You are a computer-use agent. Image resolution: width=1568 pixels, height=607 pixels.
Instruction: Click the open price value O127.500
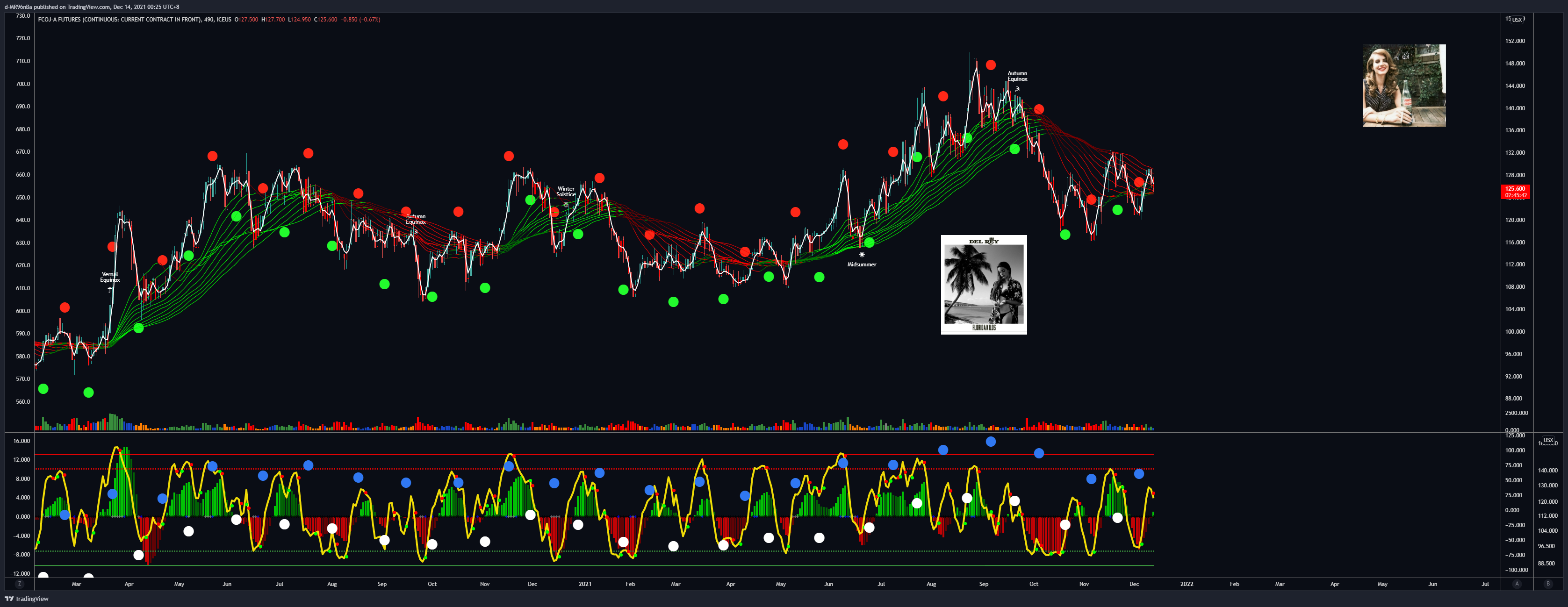click(x=246, y=20)
